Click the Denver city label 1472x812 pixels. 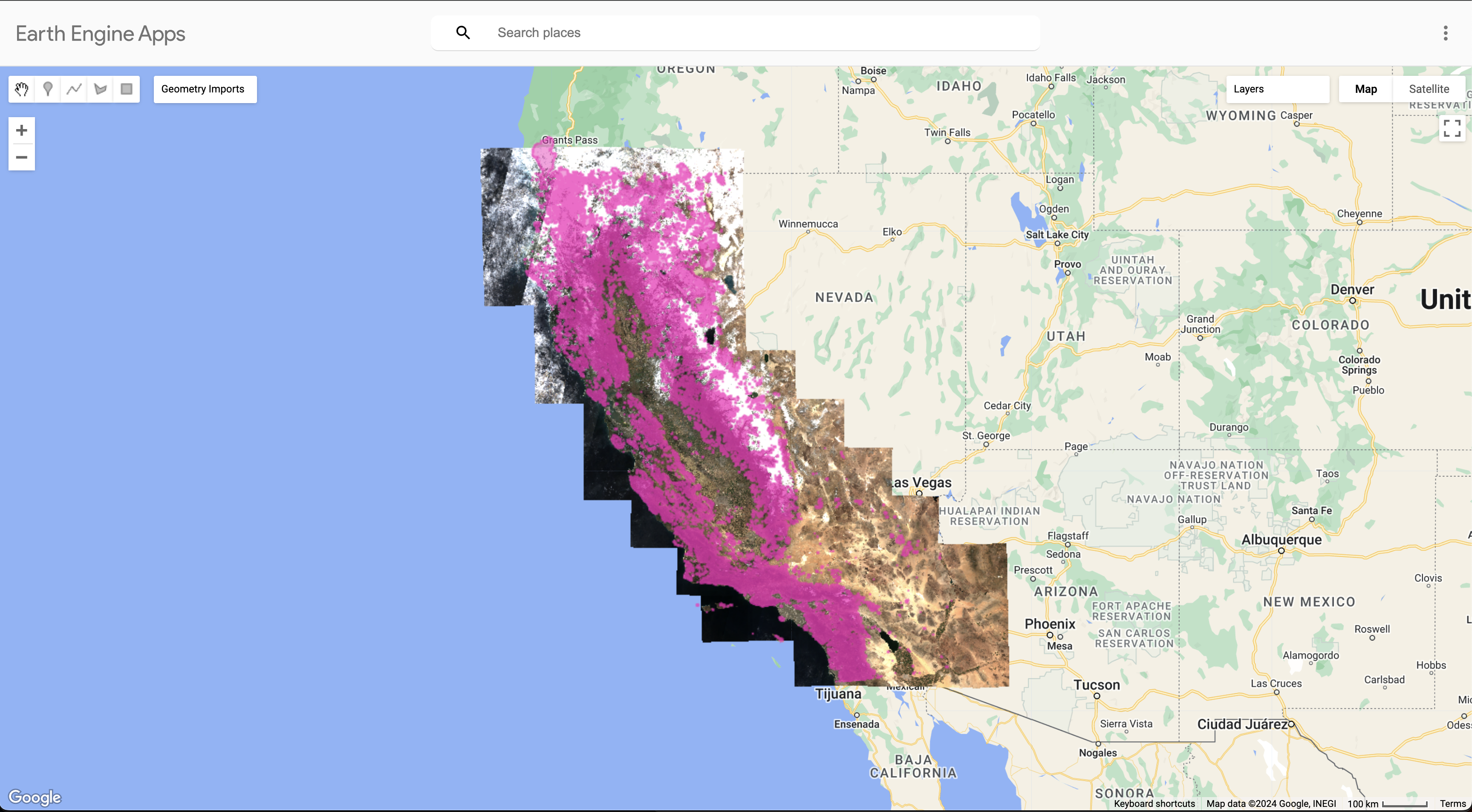tap(1353, 290)
